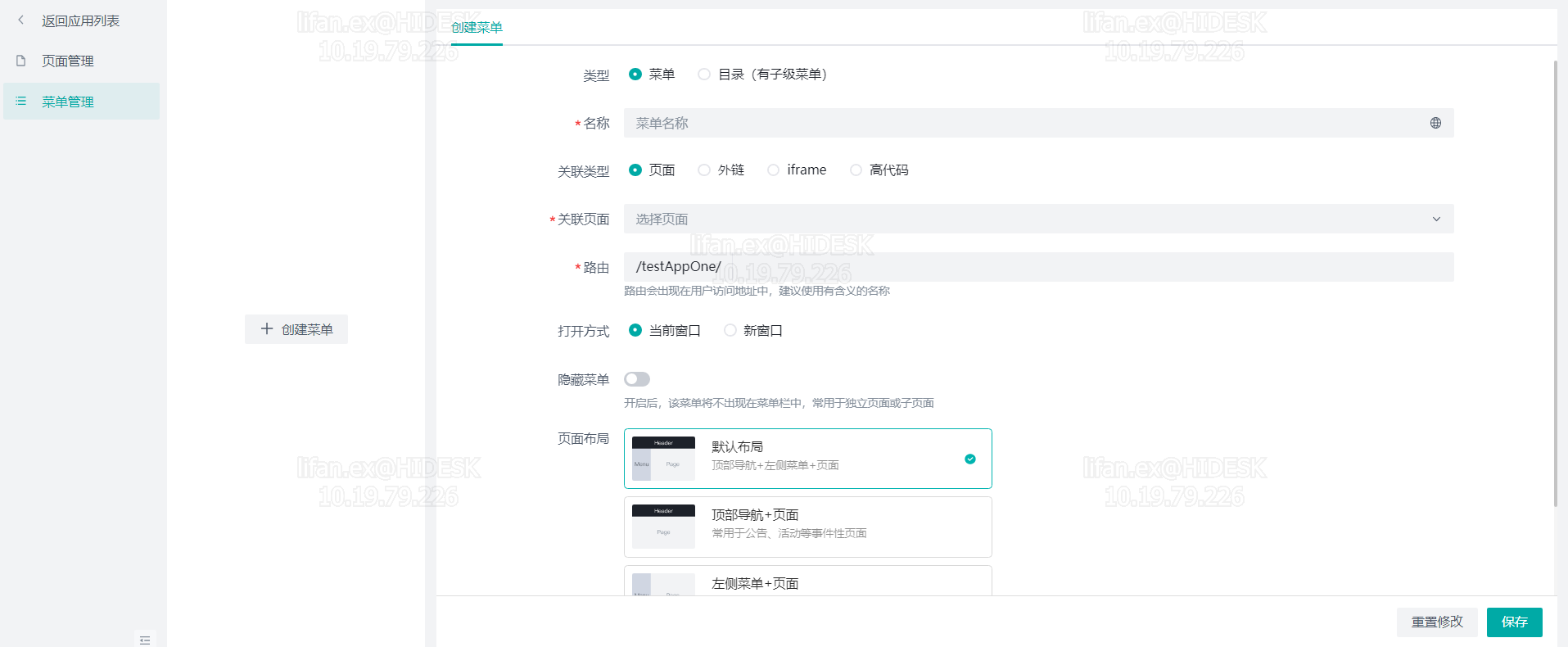
Task: Click the 路由 input with /testAppOne/
Action: click(1038, 267)
